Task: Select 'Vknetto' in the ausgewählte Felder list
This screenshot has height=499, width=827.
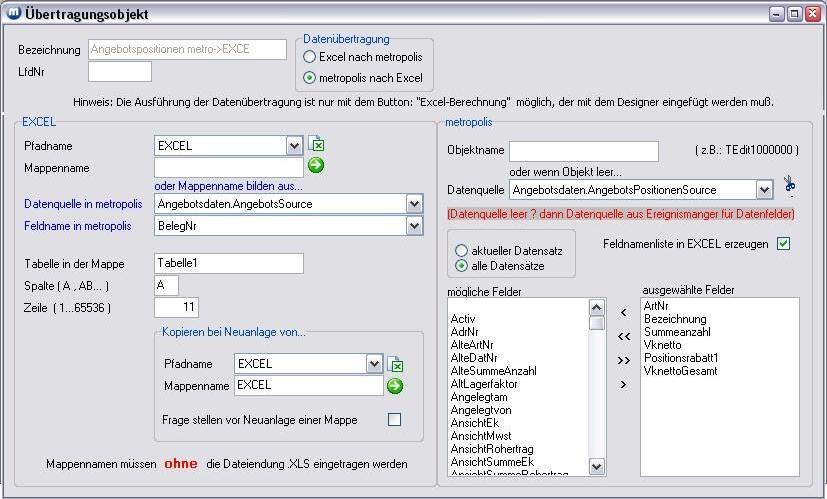Action: click(x=662, y=344)
